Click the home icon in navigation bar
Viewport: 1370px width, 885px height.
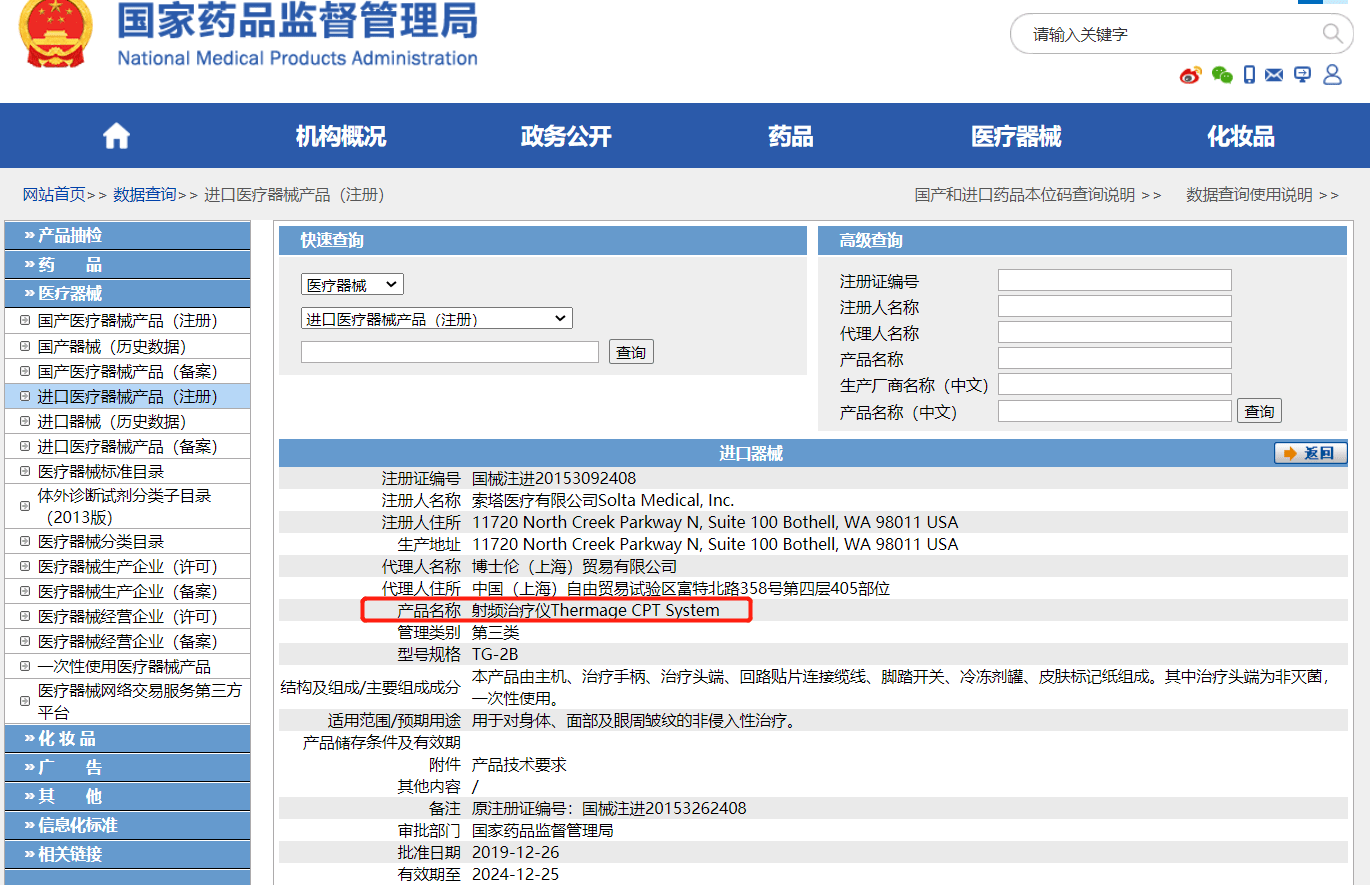[116, 136]
